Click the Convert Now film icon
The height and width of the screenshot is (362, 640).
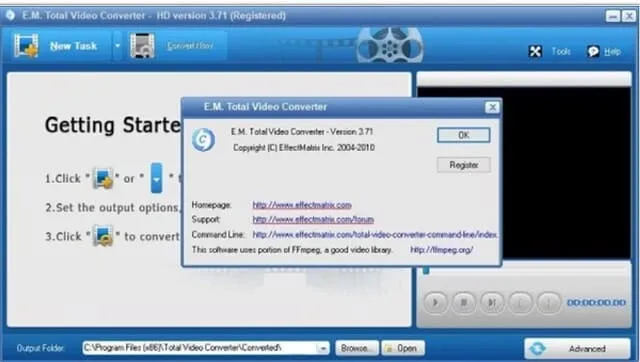pyautogui.click(x=142, y=45)
